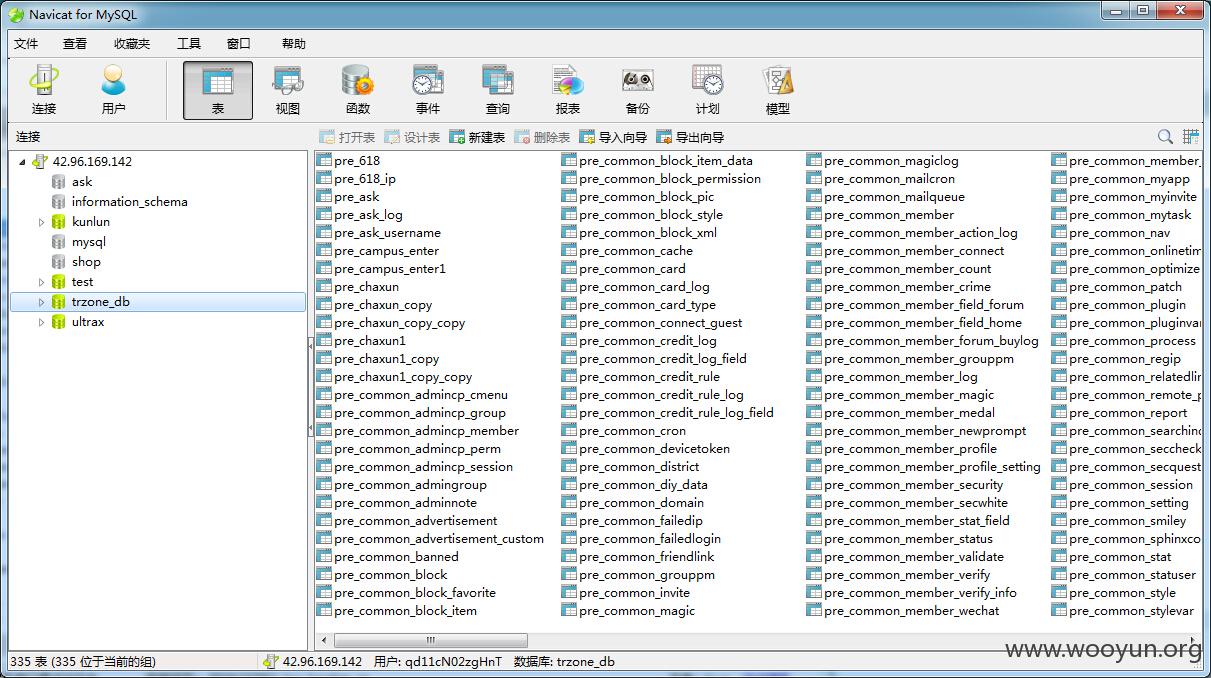Select the 表 tables toolbar icon
The width and height of the screenshot is (1211, 678).
click(x=218, y=90)
